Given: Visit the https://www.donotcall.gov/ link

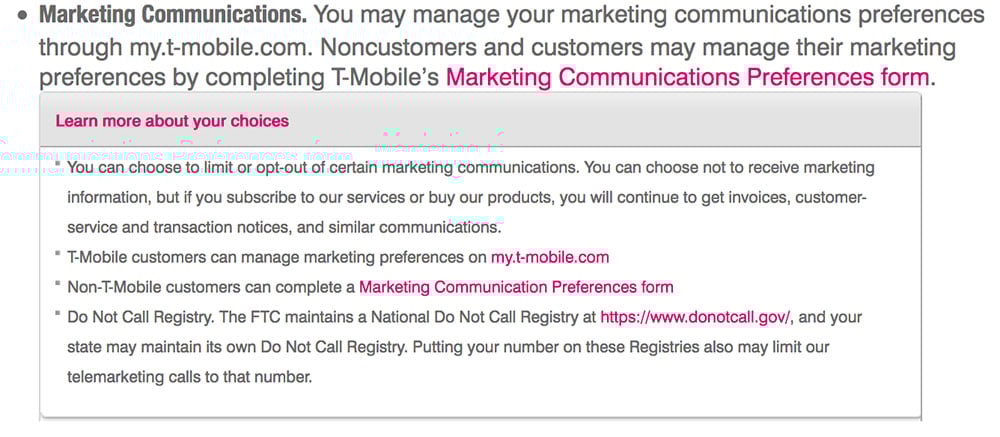Looking at the screenshot, I should coord(696,317).
